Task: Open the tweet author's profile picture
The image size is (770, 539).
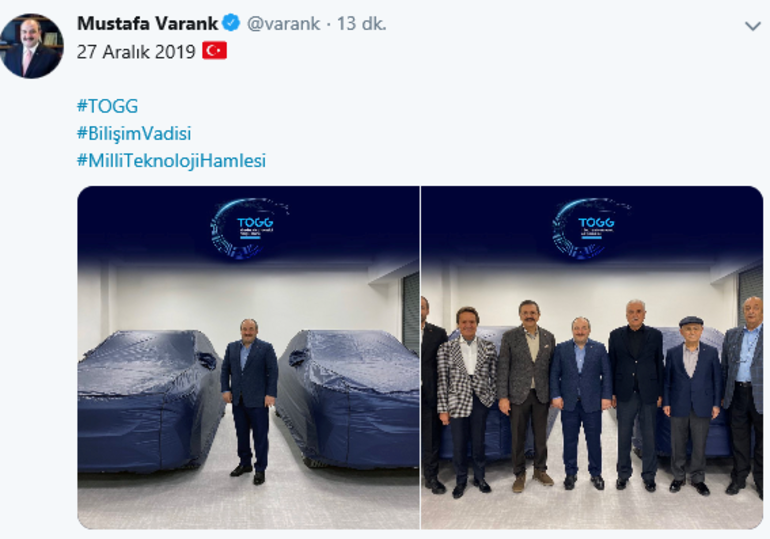Action: point(31,46)
